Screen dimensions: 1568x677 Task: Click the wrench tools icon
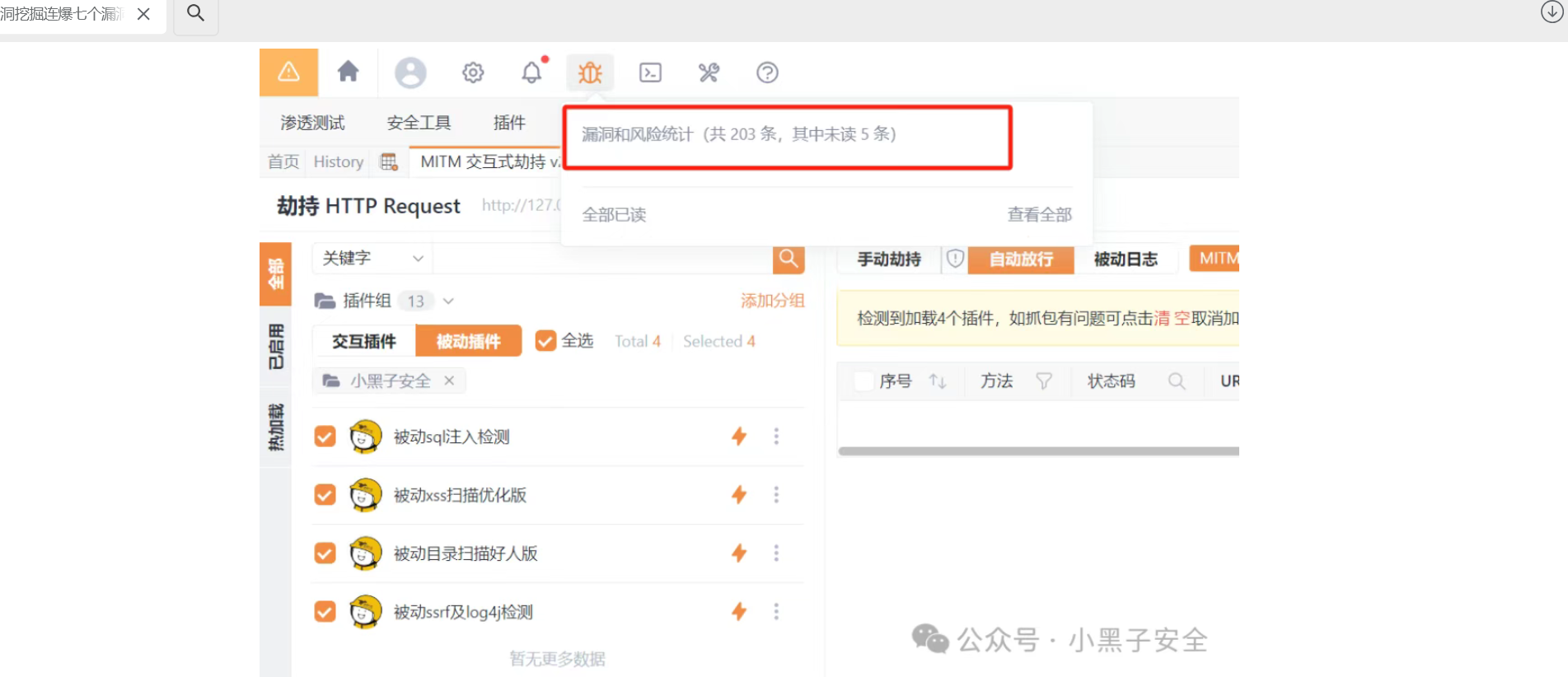[709, 72]
